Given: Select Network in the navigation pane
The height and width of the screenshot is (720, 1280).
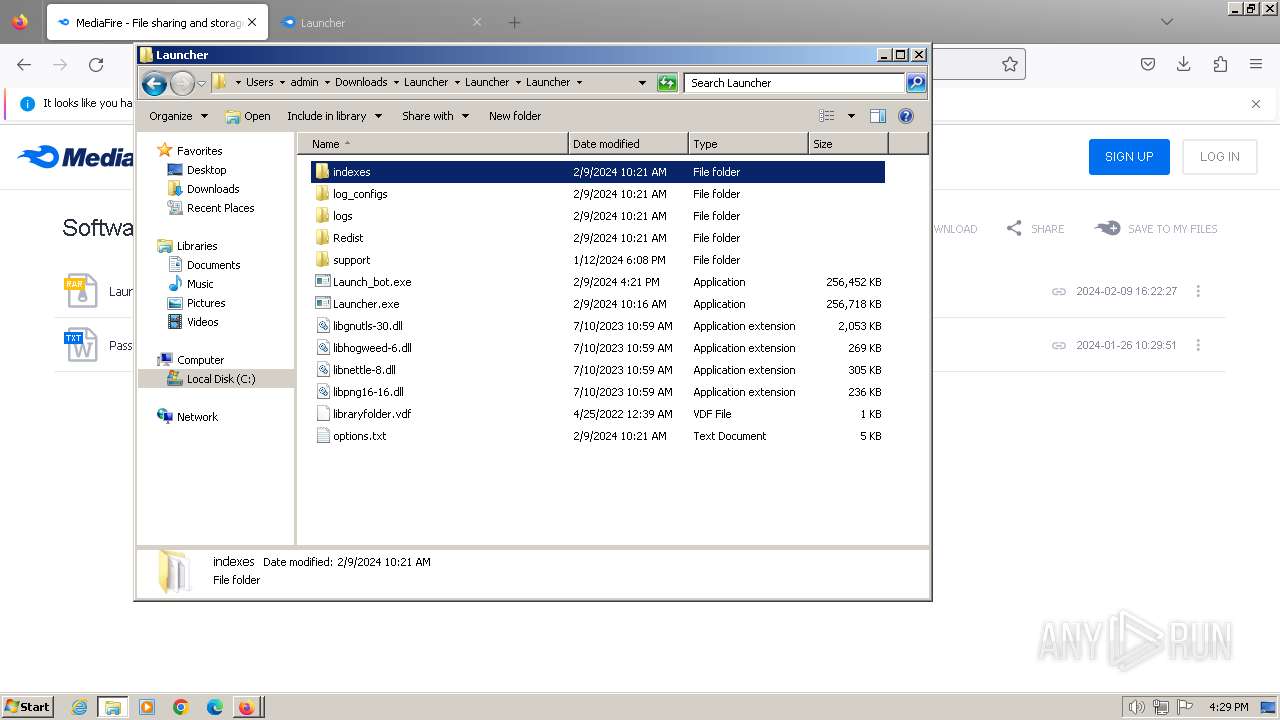Looking at the screenshot, I should point(197,417).
